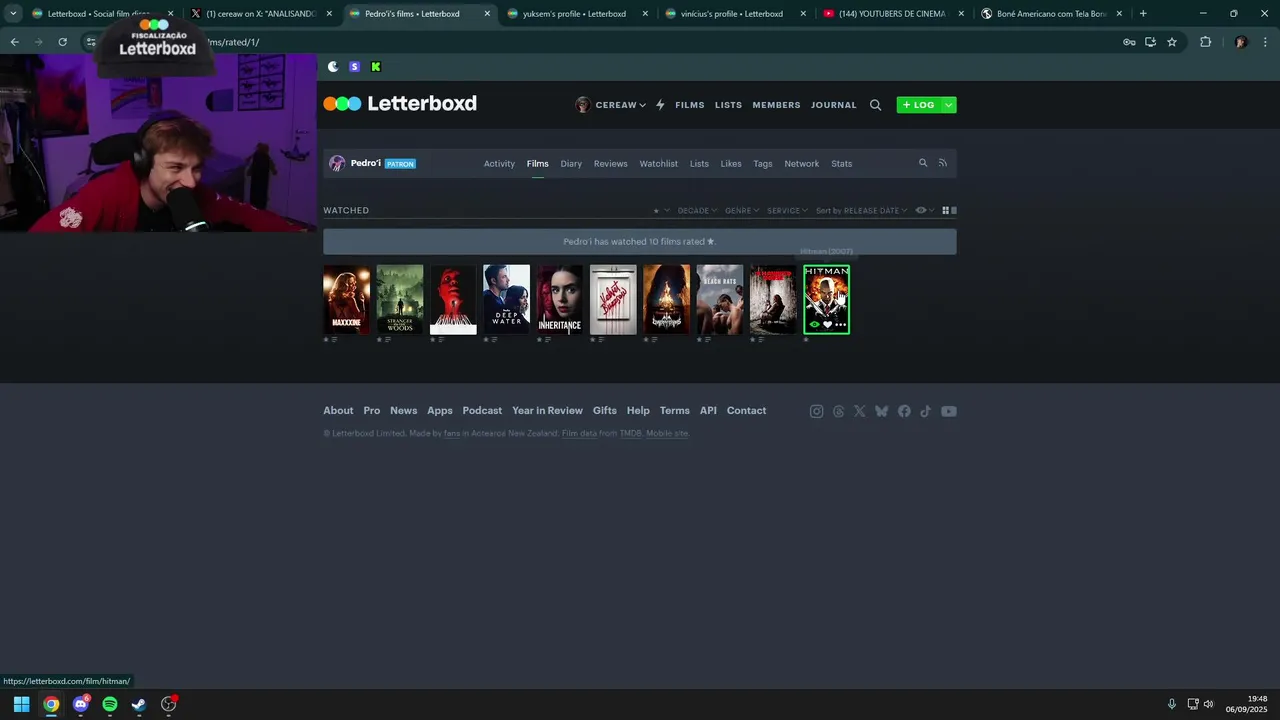Open the Deep Water film poster

506,299
